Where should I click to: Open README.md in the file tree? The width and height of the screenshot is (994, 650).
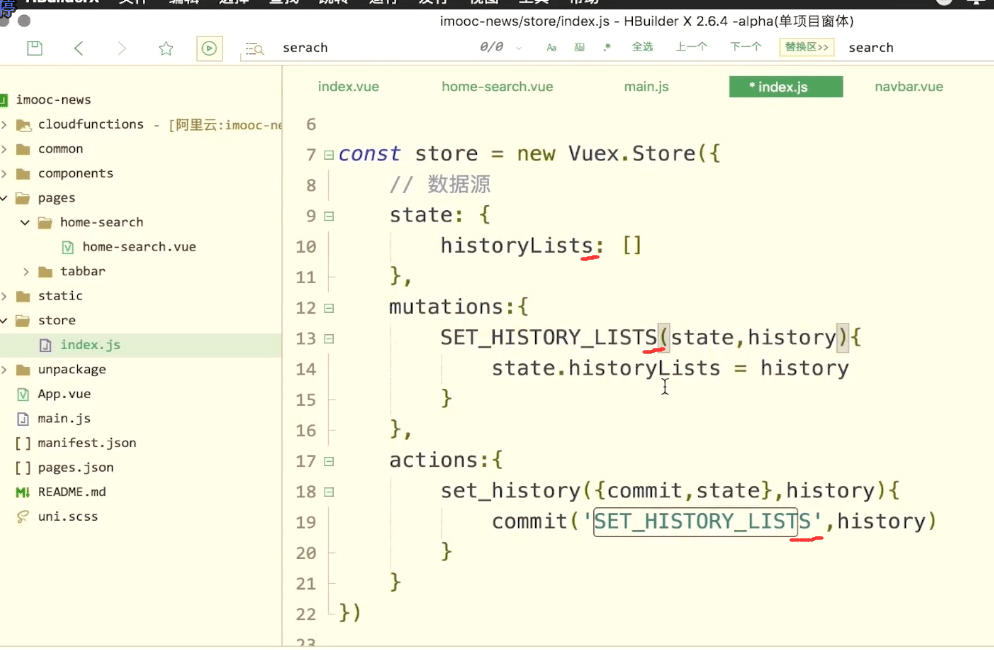pos(72,492)
